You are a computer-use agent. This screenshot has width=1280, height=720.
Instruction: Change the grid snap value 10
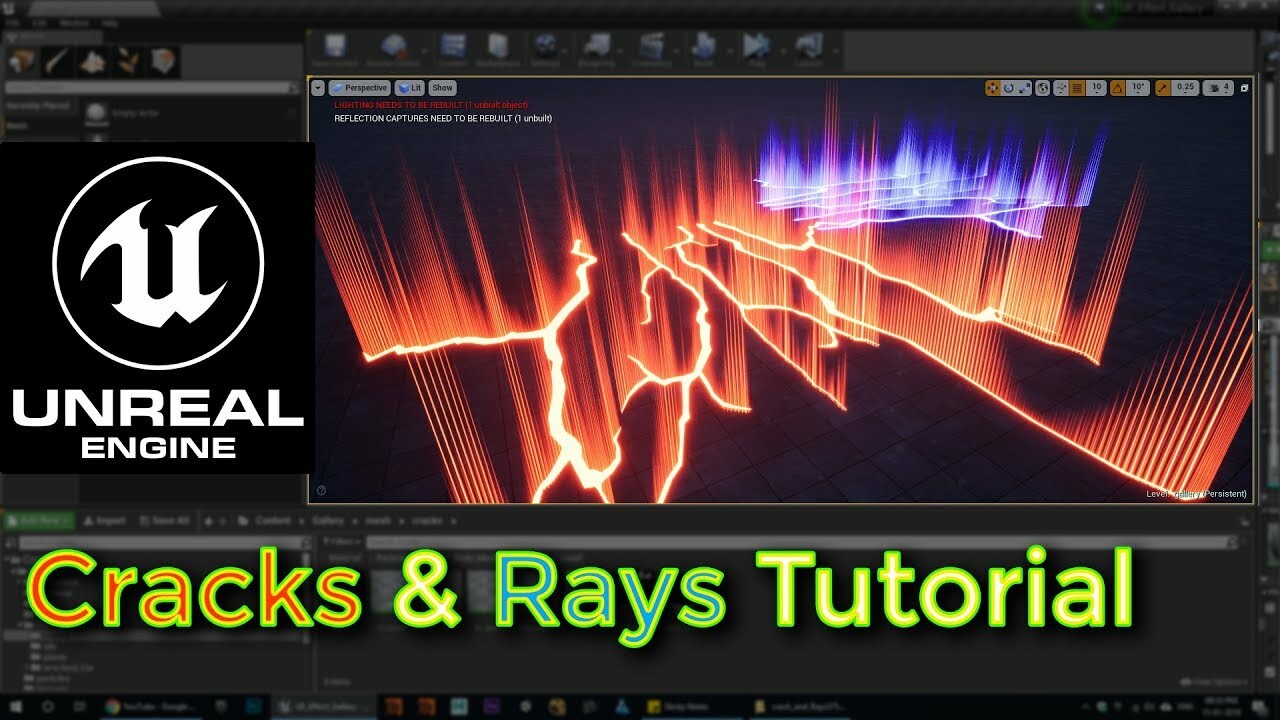[1096, 88]
